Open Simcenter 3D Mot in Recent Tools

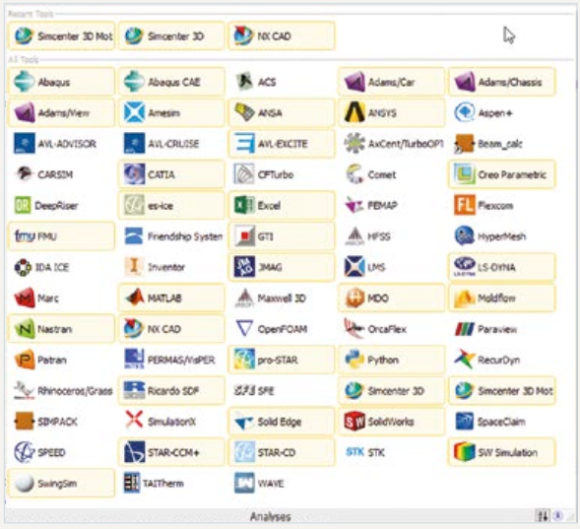(61, 36)
